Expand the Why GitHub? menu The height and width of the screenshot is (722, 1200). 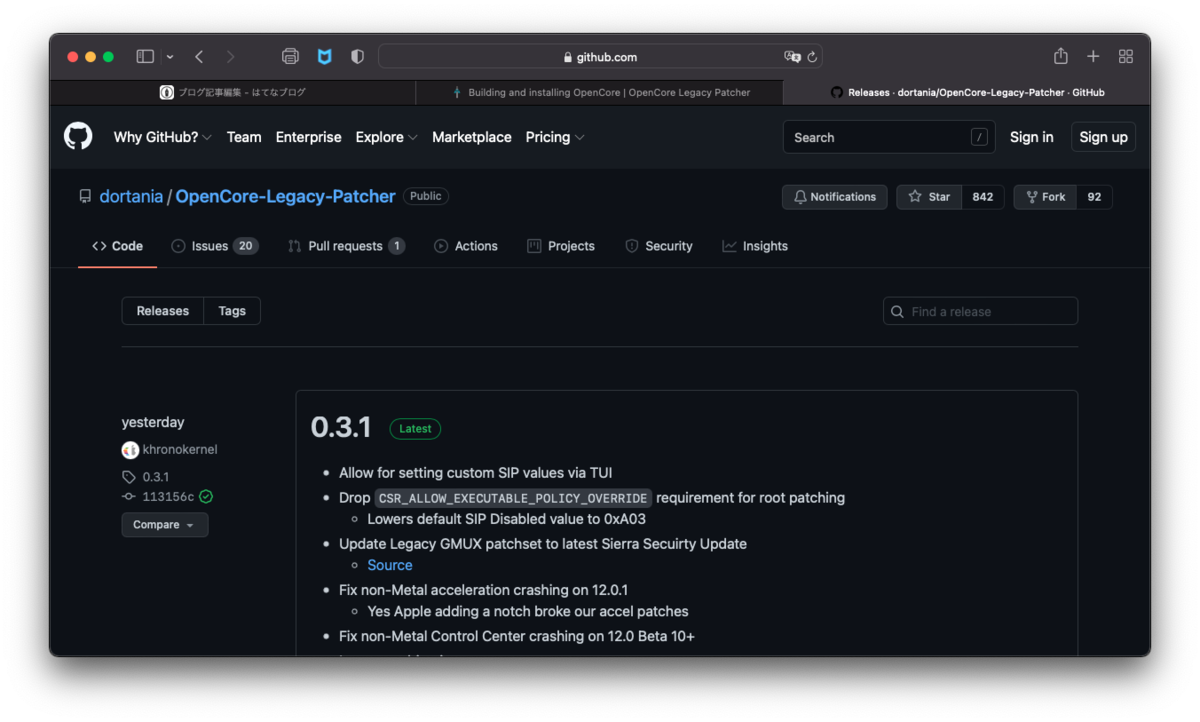162,137
